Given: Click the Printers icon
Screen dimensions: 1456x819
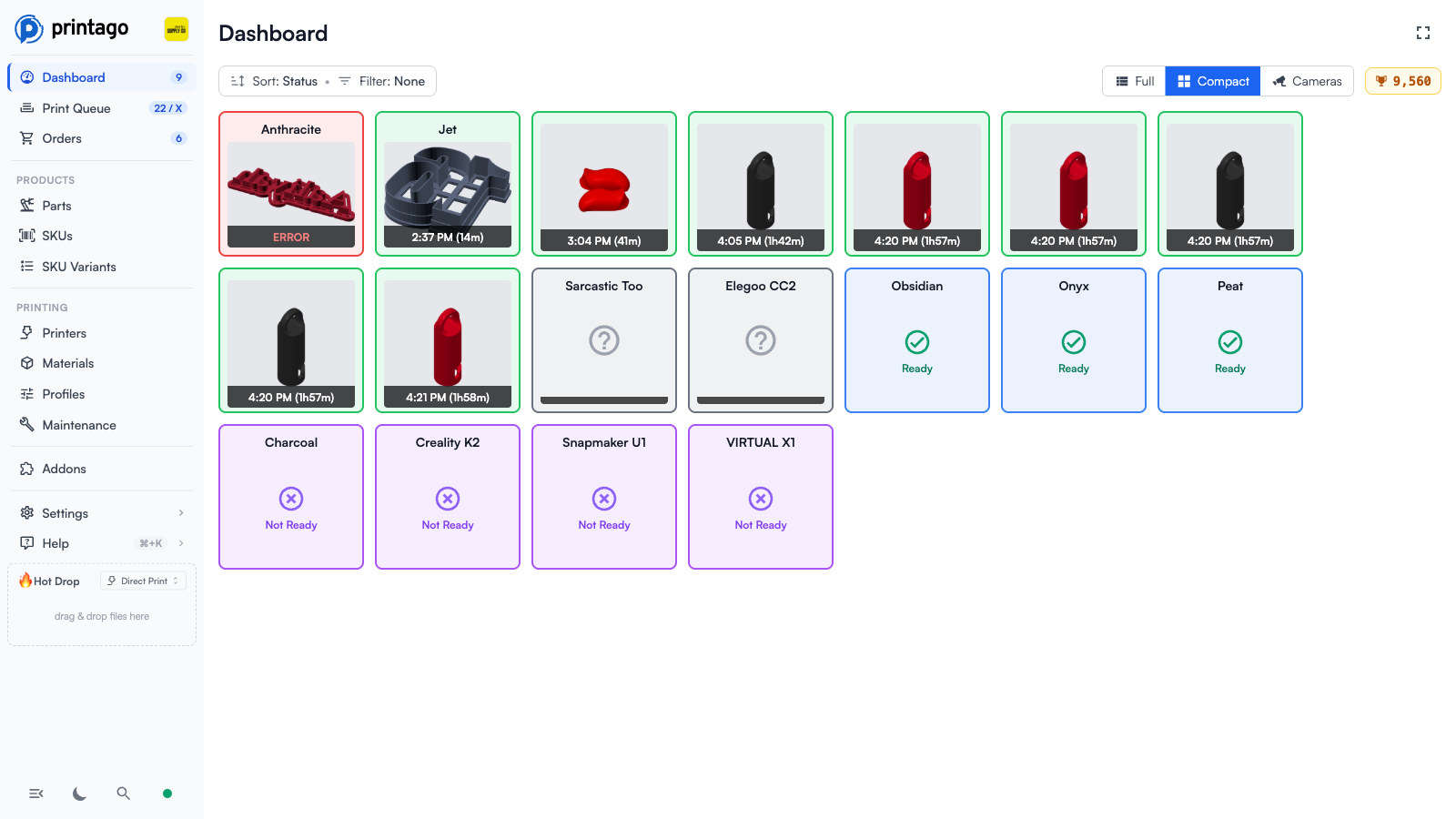Looking at the screenshot, I should coord(27,333).
